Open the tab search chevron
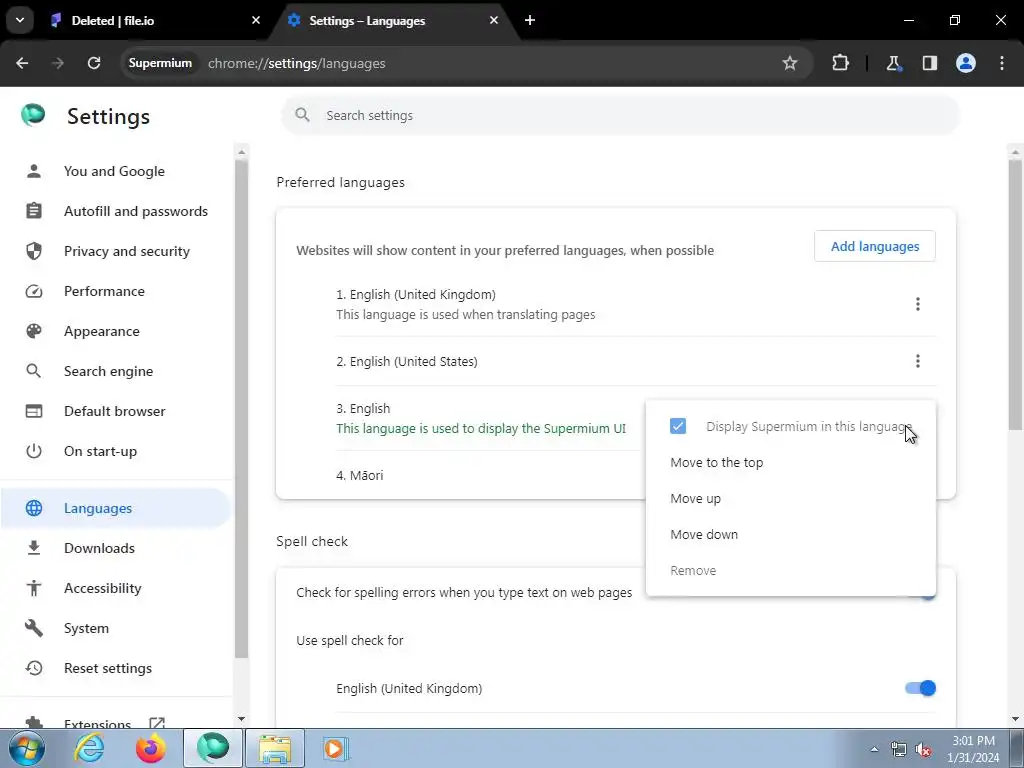 [20, 20]
